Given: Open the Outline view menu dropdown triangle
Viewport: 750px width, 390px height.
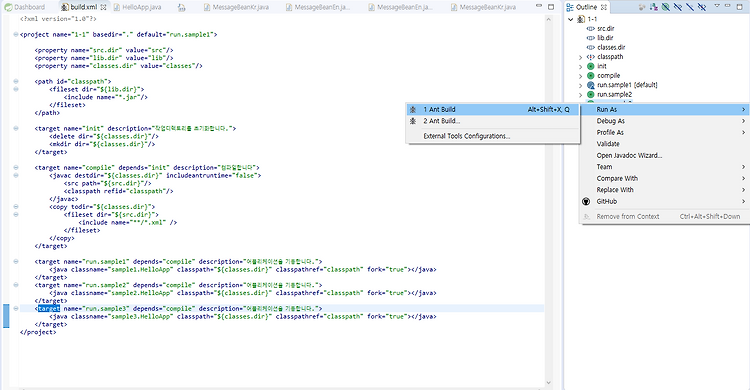Looking at the screenshot, I should [717, 6].
